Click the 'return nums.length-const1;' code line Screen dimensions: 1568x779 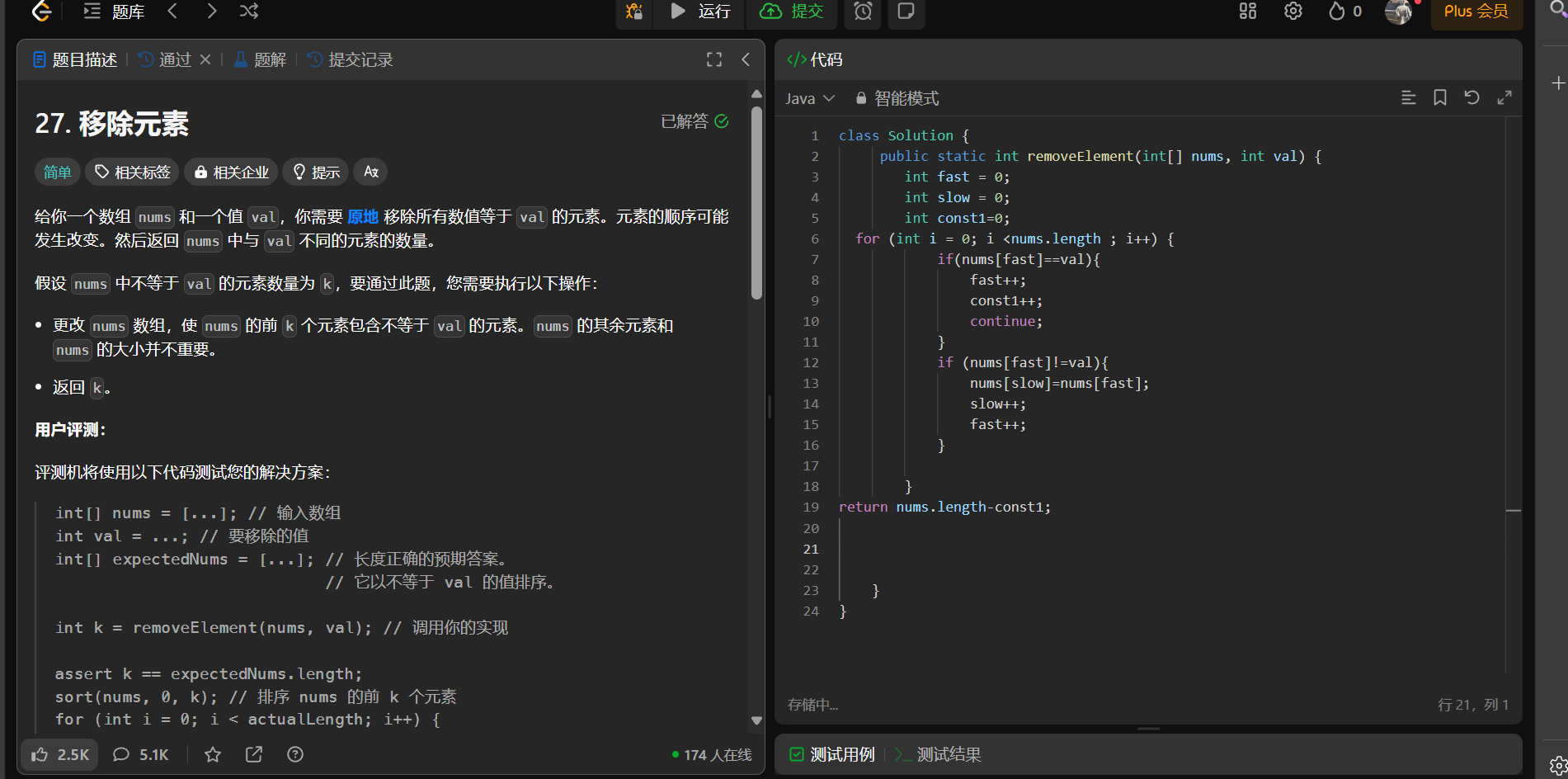945,507
